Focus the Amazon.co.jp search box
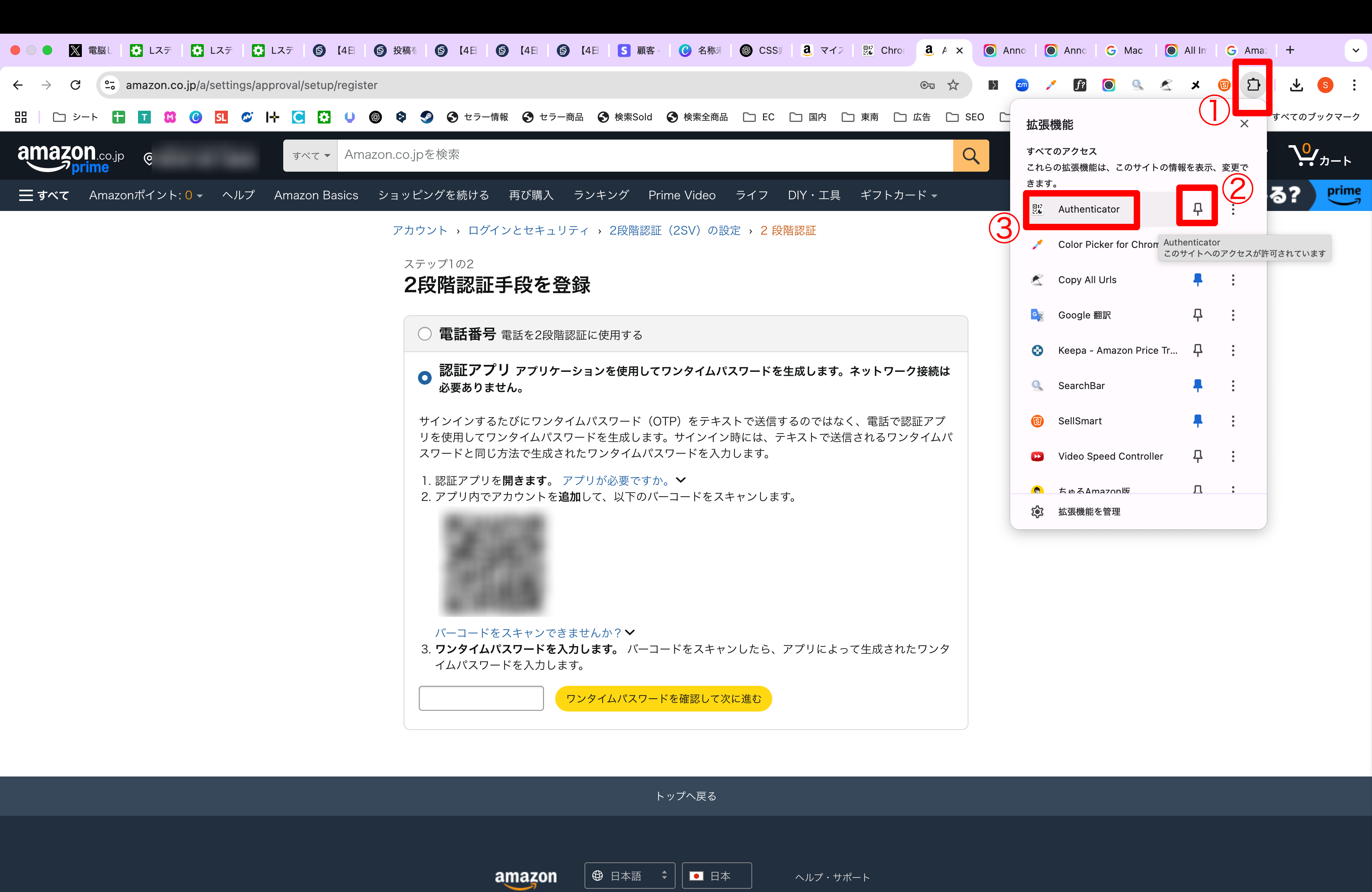Viewport: 1372px width, 892px height. 645,156
